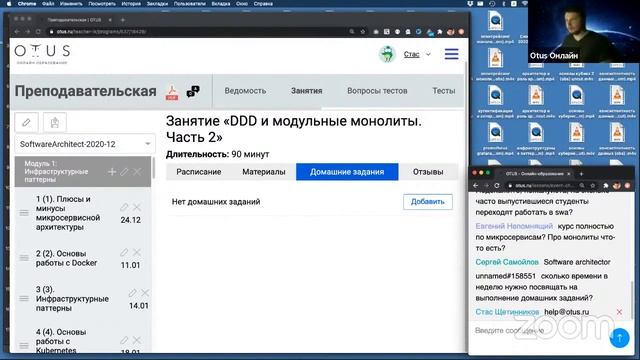Viewport: 640px width, 360px height.
Task: Open История menu in macOS menu bar
Action: click(131, 4)
